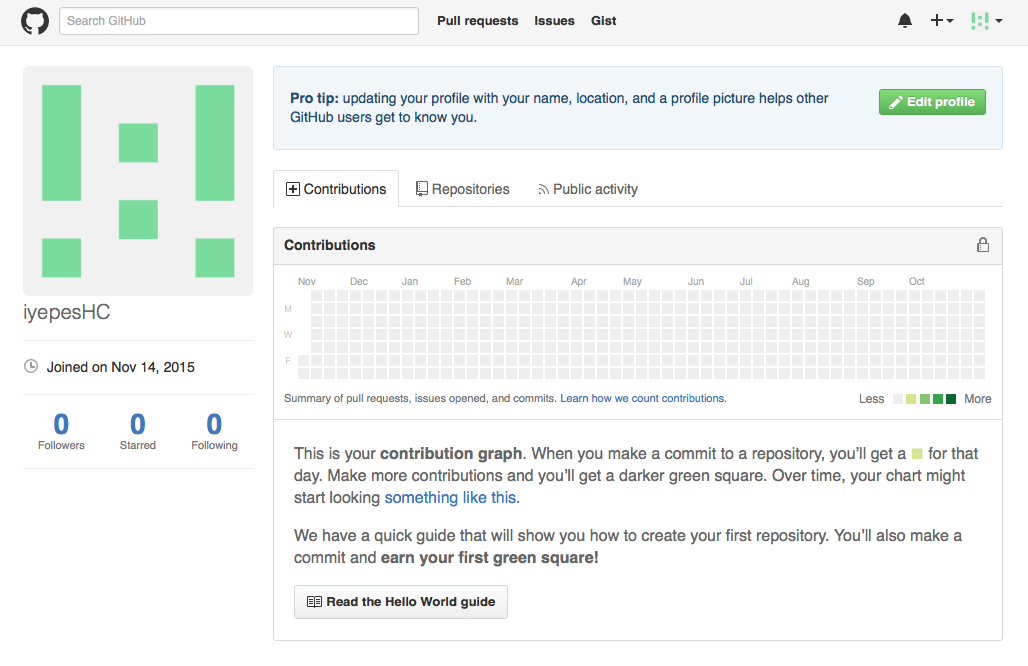The height and width of the screenshot is (666, 1028).
Task: Go to Issues in top navigation
Action: click(554, 21)
